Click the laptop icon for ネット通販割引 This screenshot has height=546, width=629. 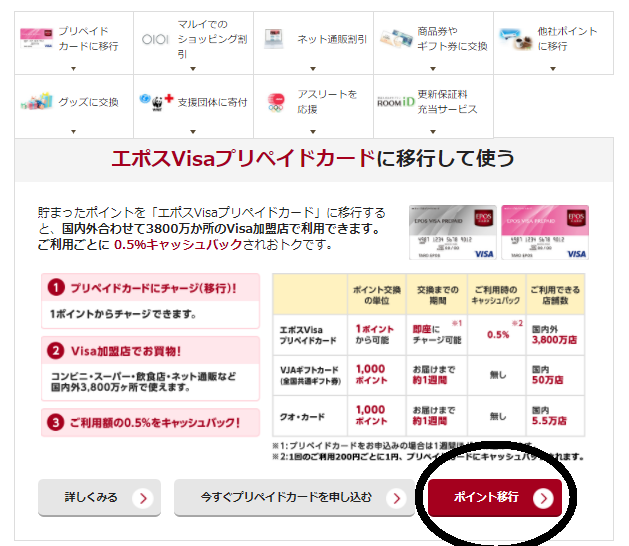pos(274,39)
